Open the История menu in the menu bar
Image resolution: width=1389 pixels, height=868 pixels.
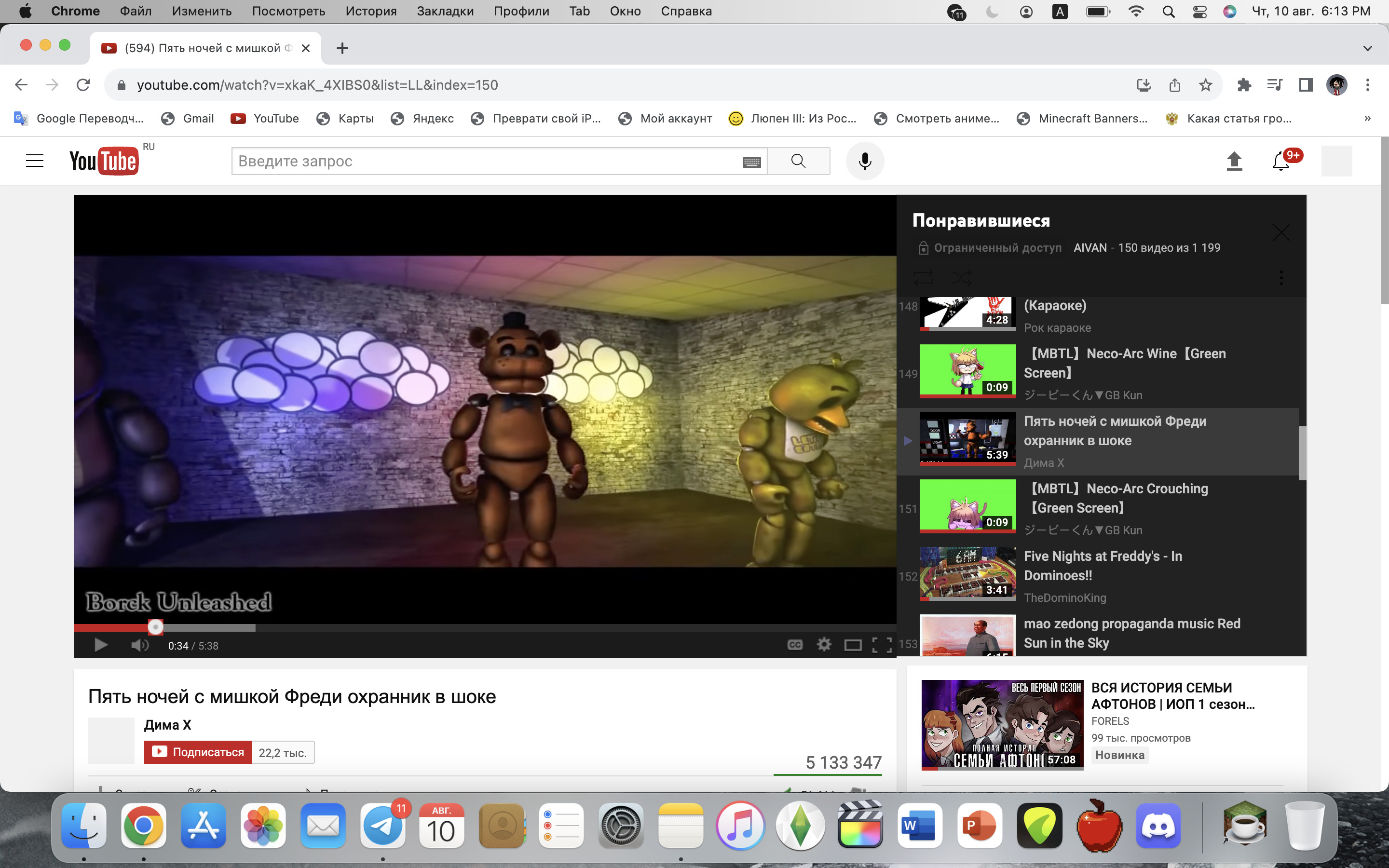pyautogui.click(x=371, y=11)
